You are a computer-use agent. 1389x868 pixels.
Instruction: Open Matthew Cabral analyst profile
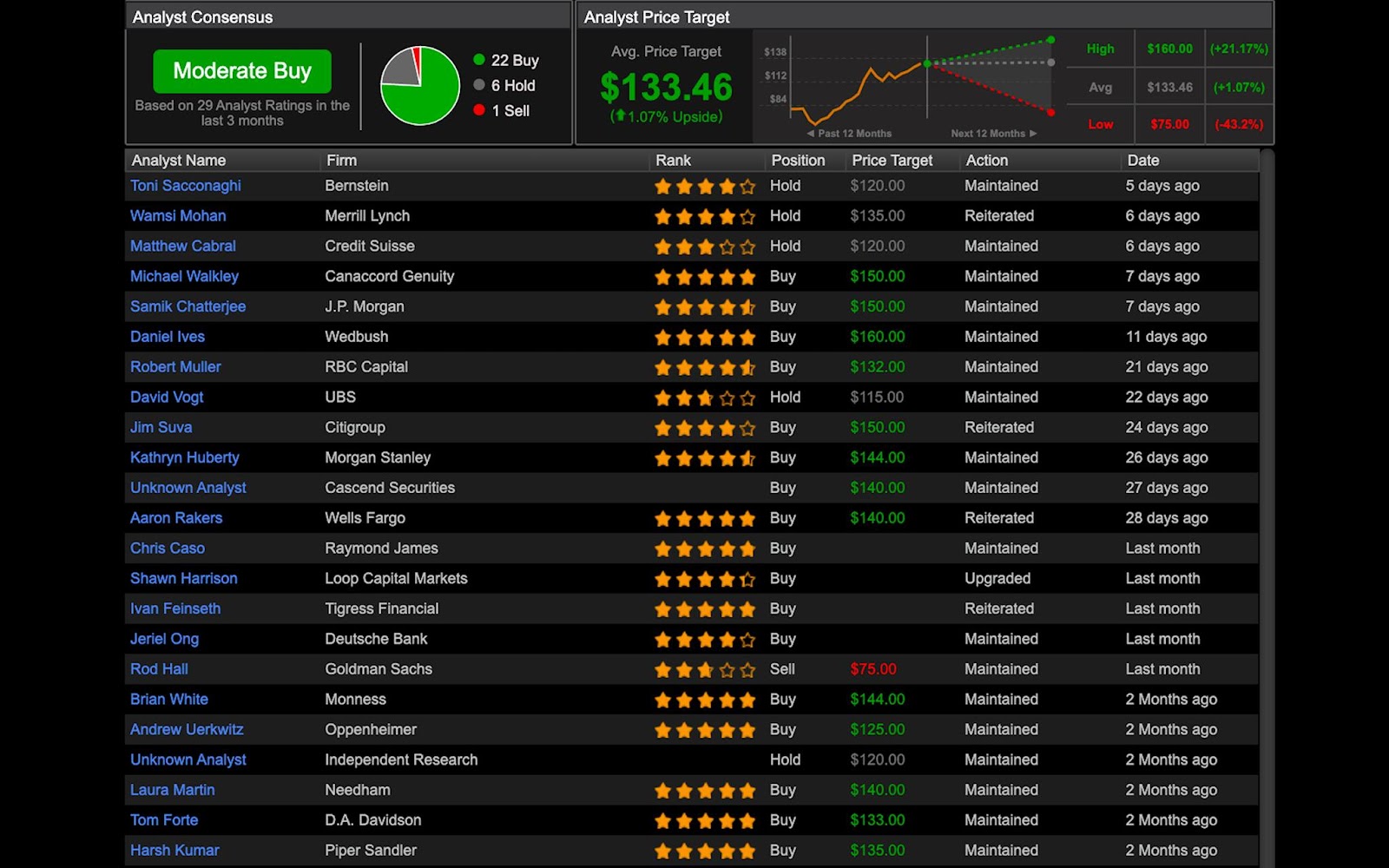(183, 247)
